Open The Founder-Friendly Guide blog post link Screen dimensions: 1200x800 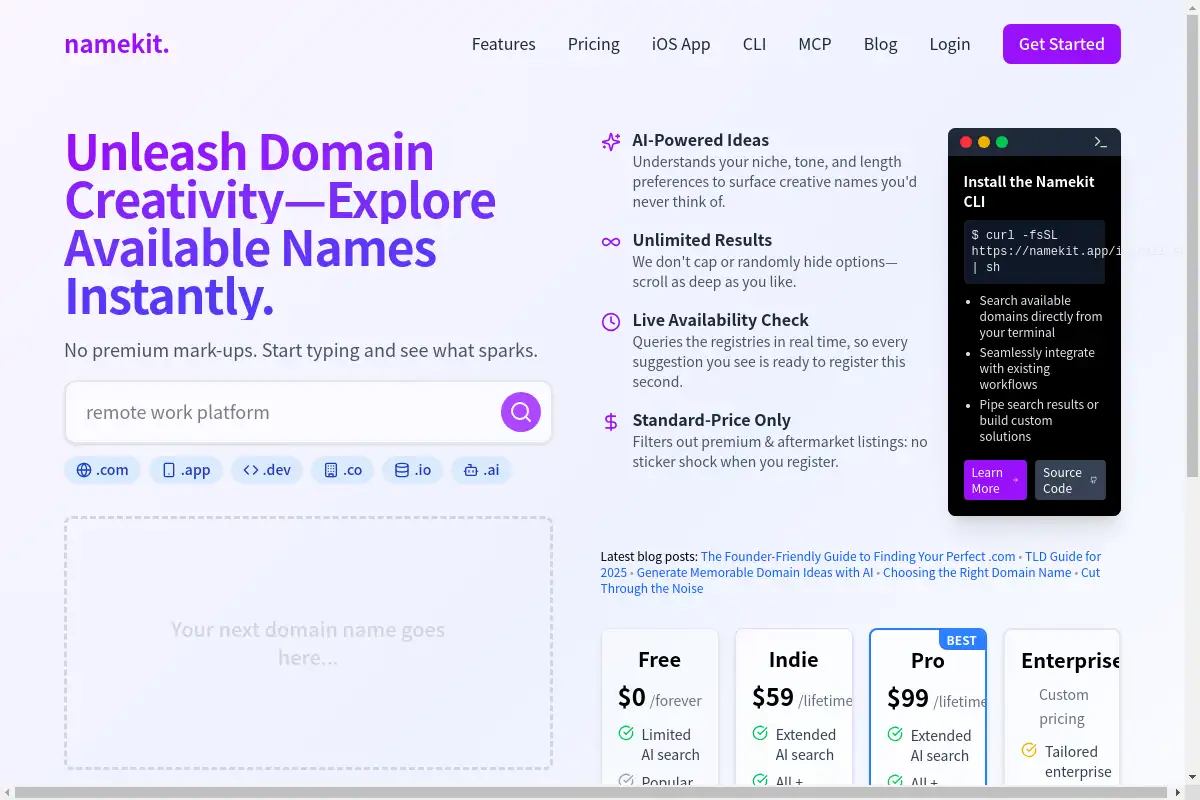(x=858, y=556)
